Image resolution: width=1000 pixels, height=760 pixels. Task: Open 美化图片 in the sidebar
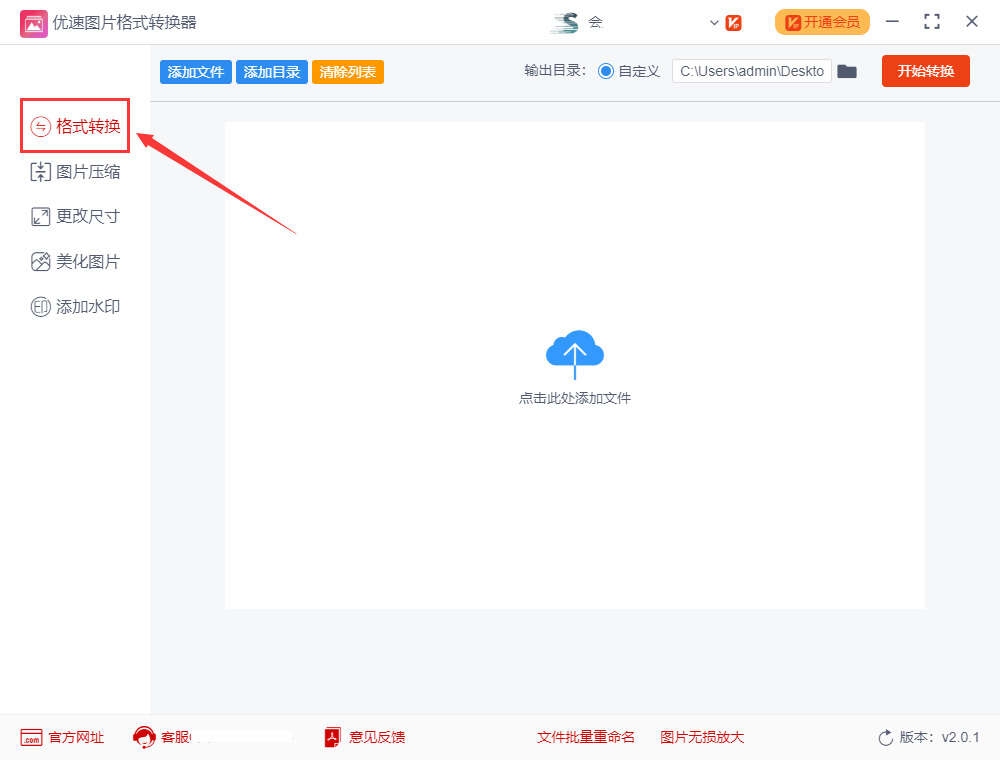click(75, 261)
